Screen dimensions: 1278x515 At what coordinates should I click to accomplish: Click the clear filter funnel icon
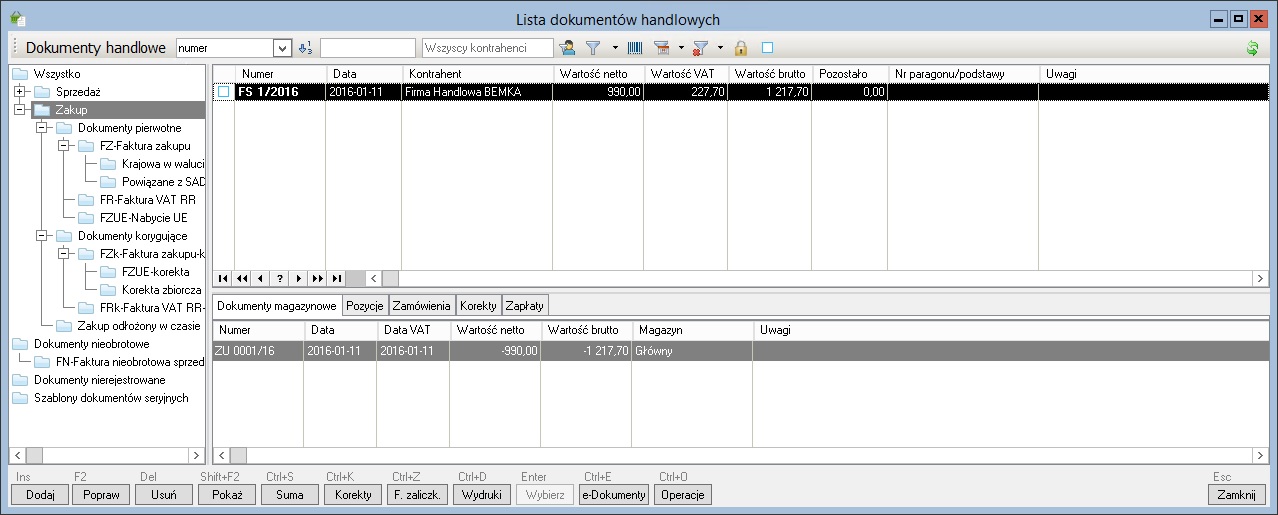[x=701, y=48]
